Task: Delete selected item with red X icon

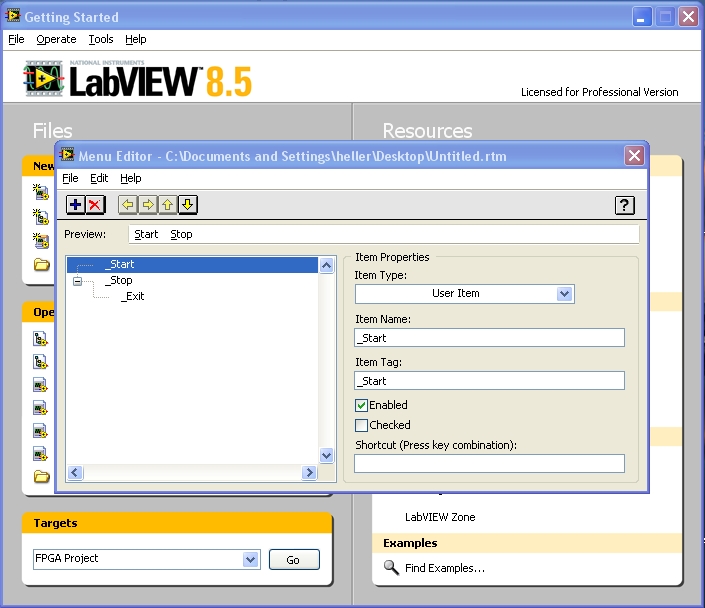Action: 95,205
